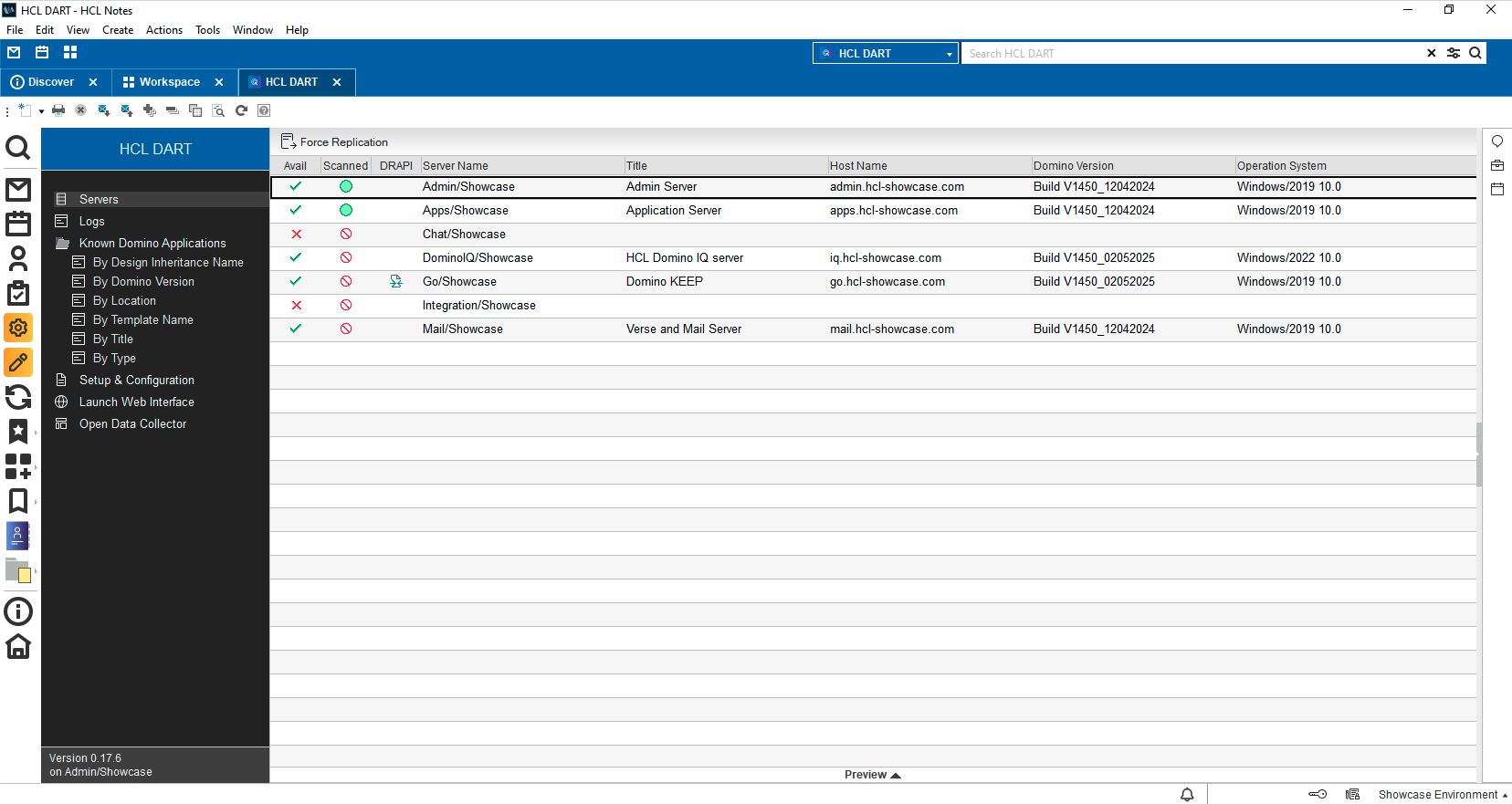Click the New document toolbar icon

click(x=25, y=110)
